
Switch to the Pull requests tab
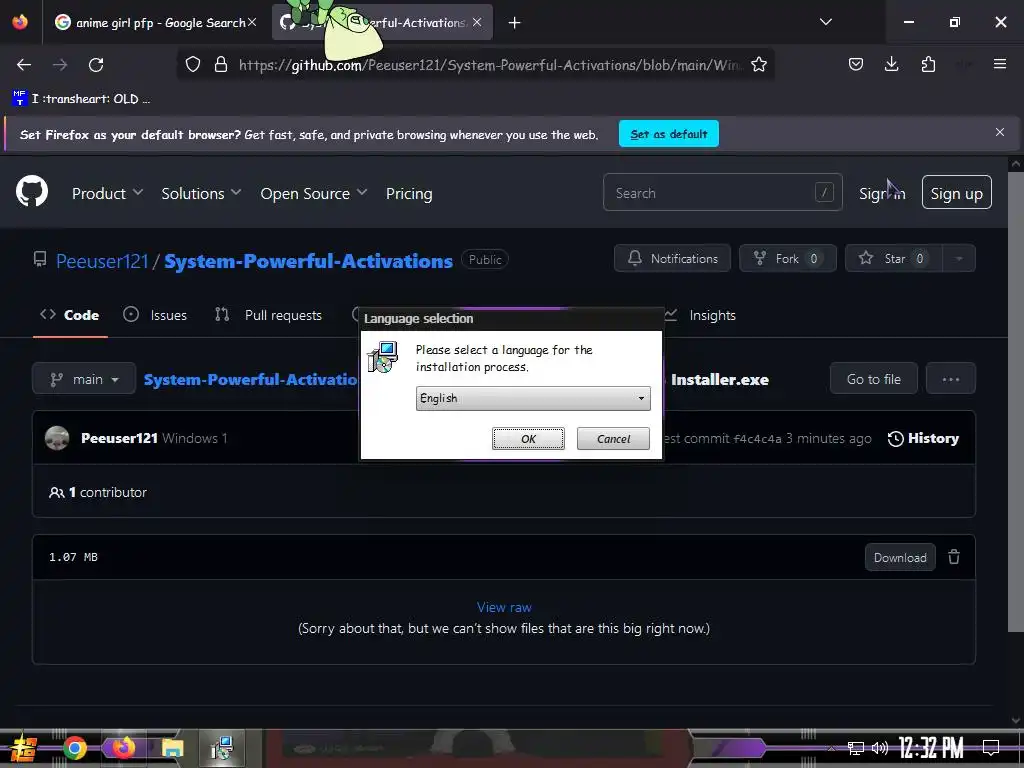(x=268, y=315)
